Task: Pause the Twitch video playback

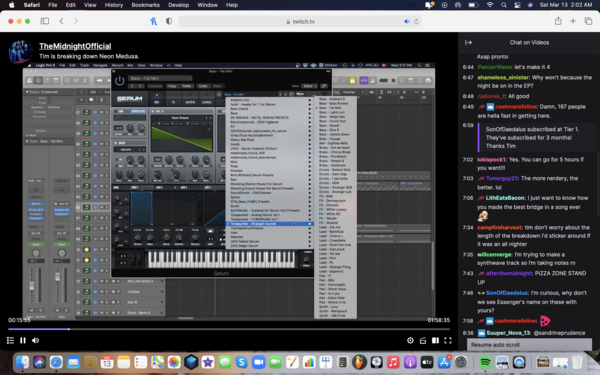Action: 23,340
